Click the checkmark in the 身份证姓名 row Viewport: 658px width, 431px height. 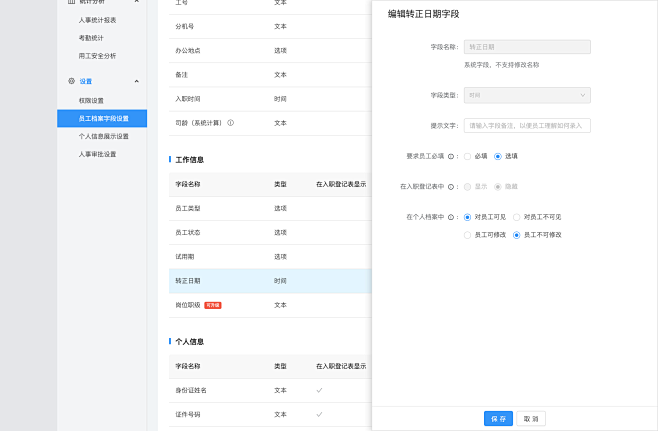click(319, 390)
